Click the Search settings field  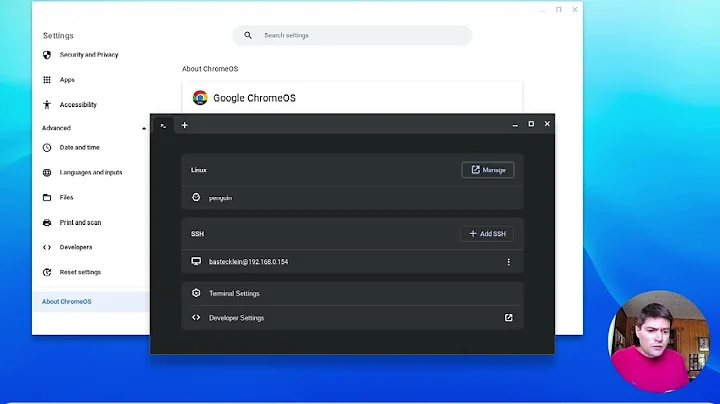[x=352, y=35]
